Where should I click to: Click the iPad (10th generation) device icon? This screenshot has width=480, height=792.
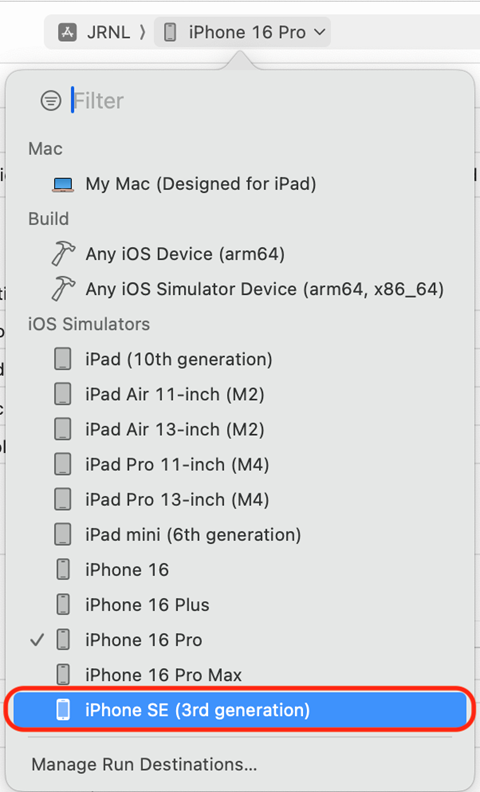63,360
